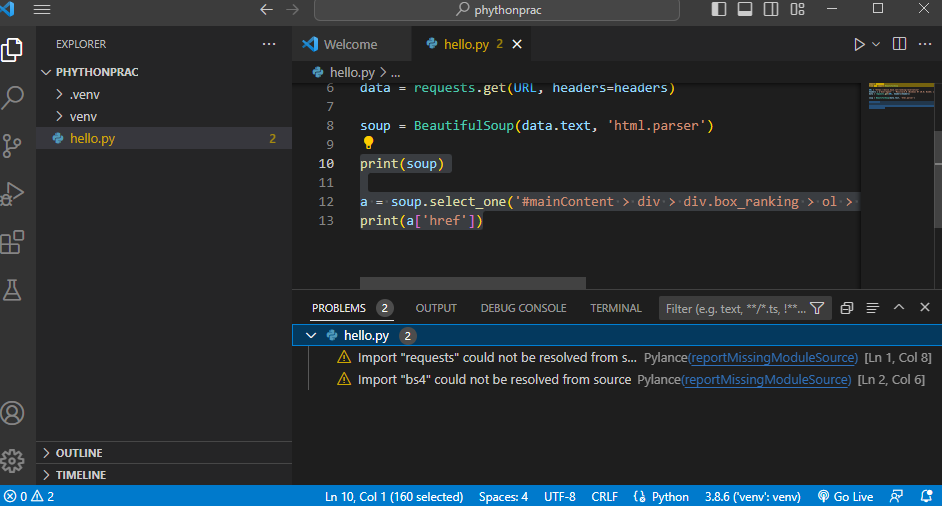Open the Testing flask view
Image resolution: width=942 pixels, height=506 pixels.
(x=12, y=290)
